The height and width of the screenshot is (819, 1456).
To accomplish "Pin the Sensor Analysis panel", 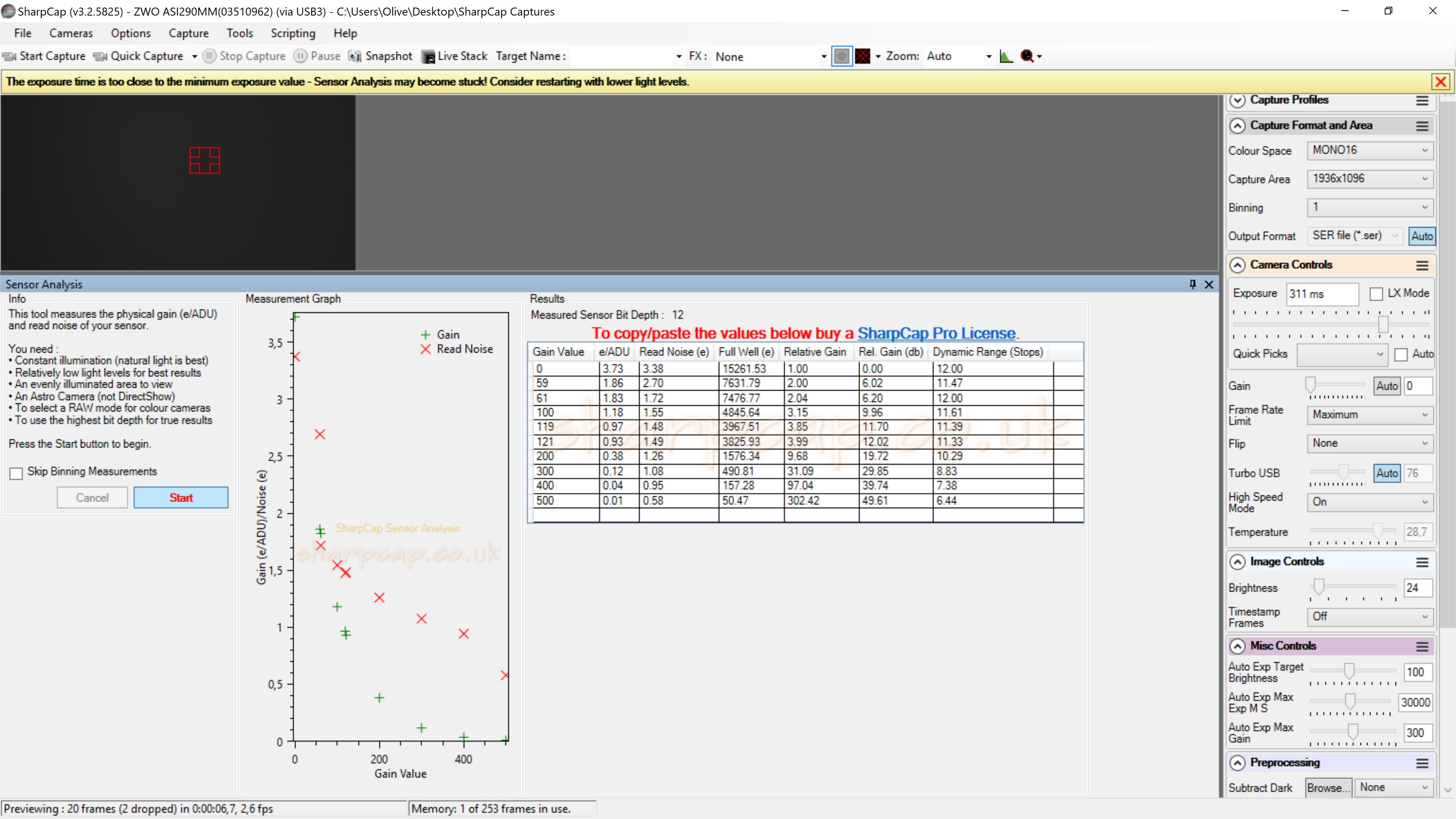I will coord(1192,284).
